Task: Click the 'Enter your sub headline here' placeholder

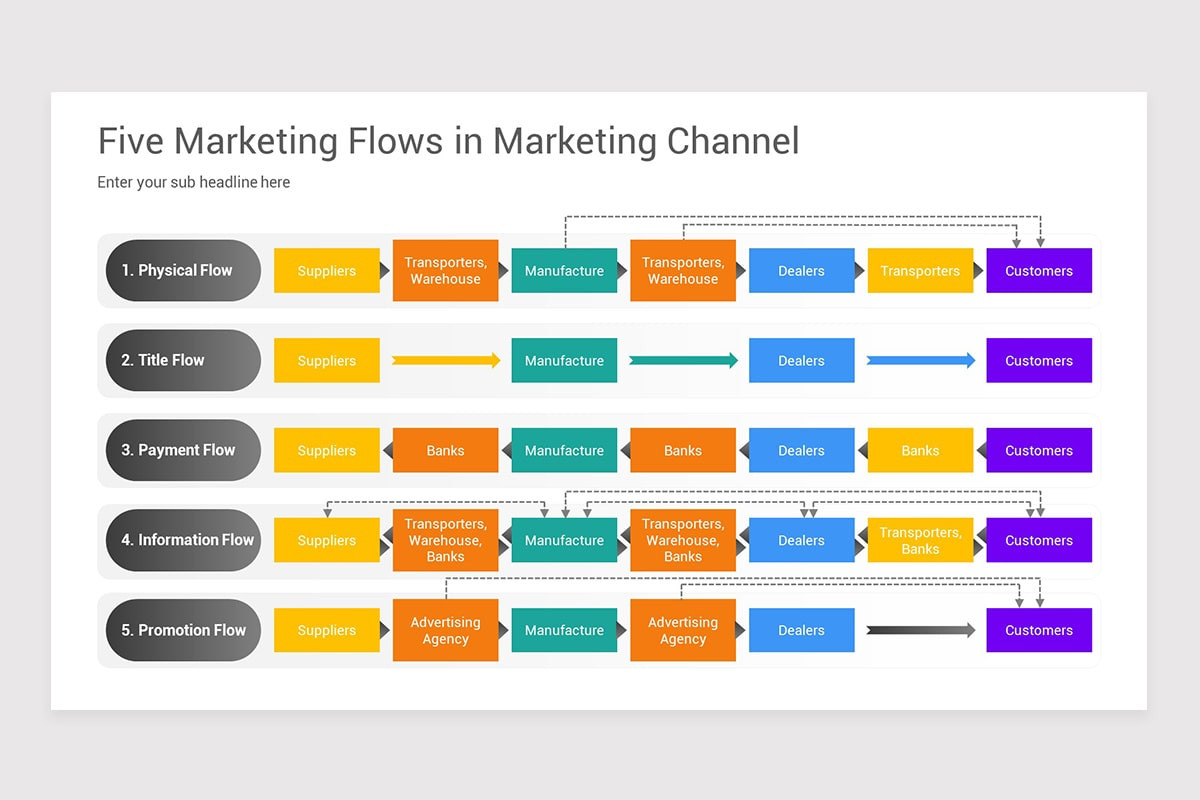Action: (194, 182)
